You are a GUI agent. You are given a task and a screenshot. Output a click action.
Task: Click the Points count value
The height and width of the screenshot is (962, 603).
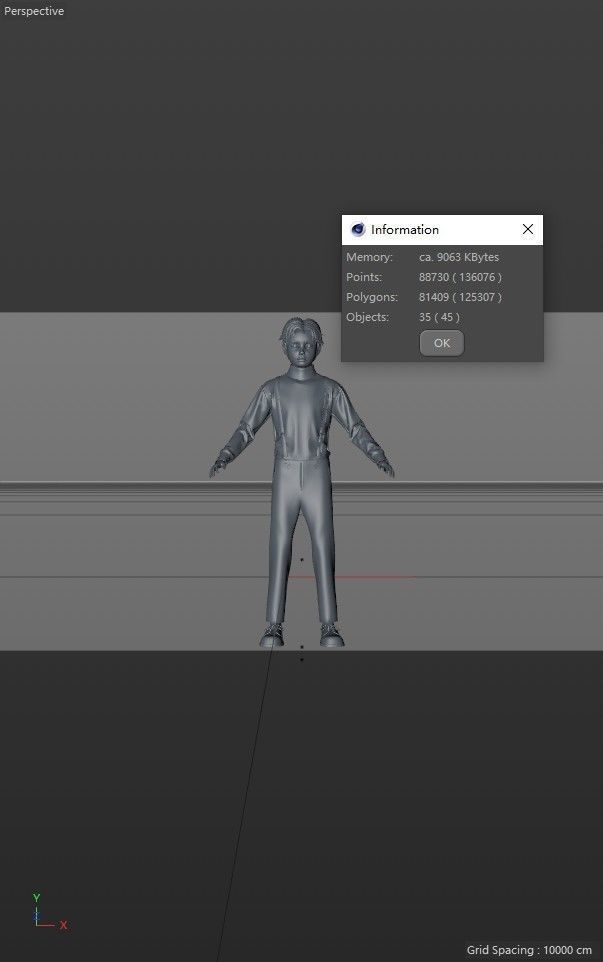point(459,277)
